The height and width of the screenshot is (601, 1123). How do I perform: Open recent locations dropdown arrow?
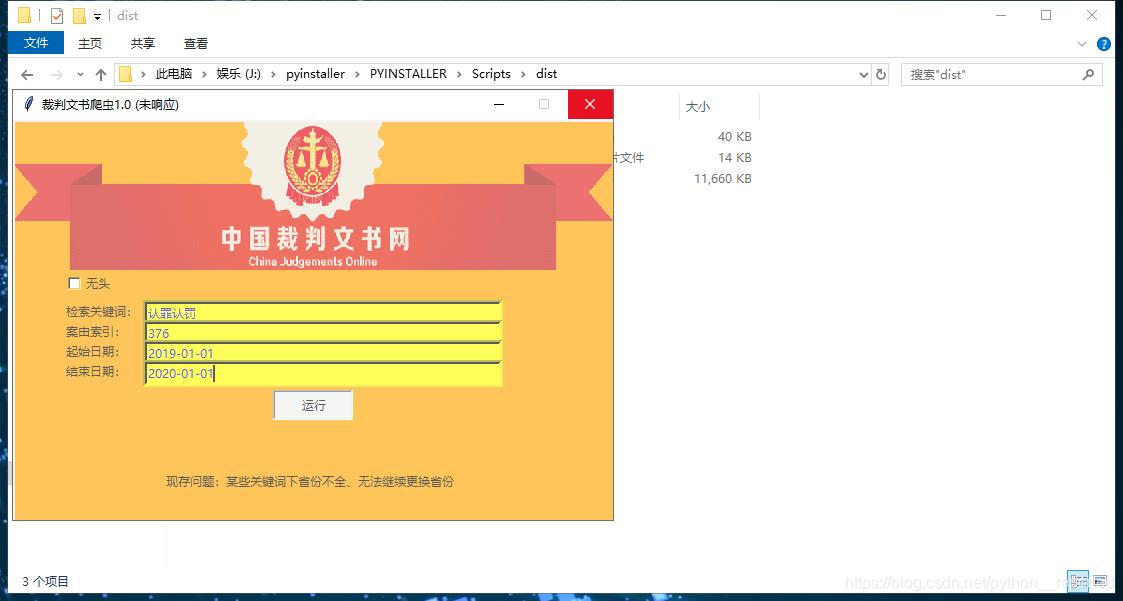pyautogui.click(x=80, y=74)
